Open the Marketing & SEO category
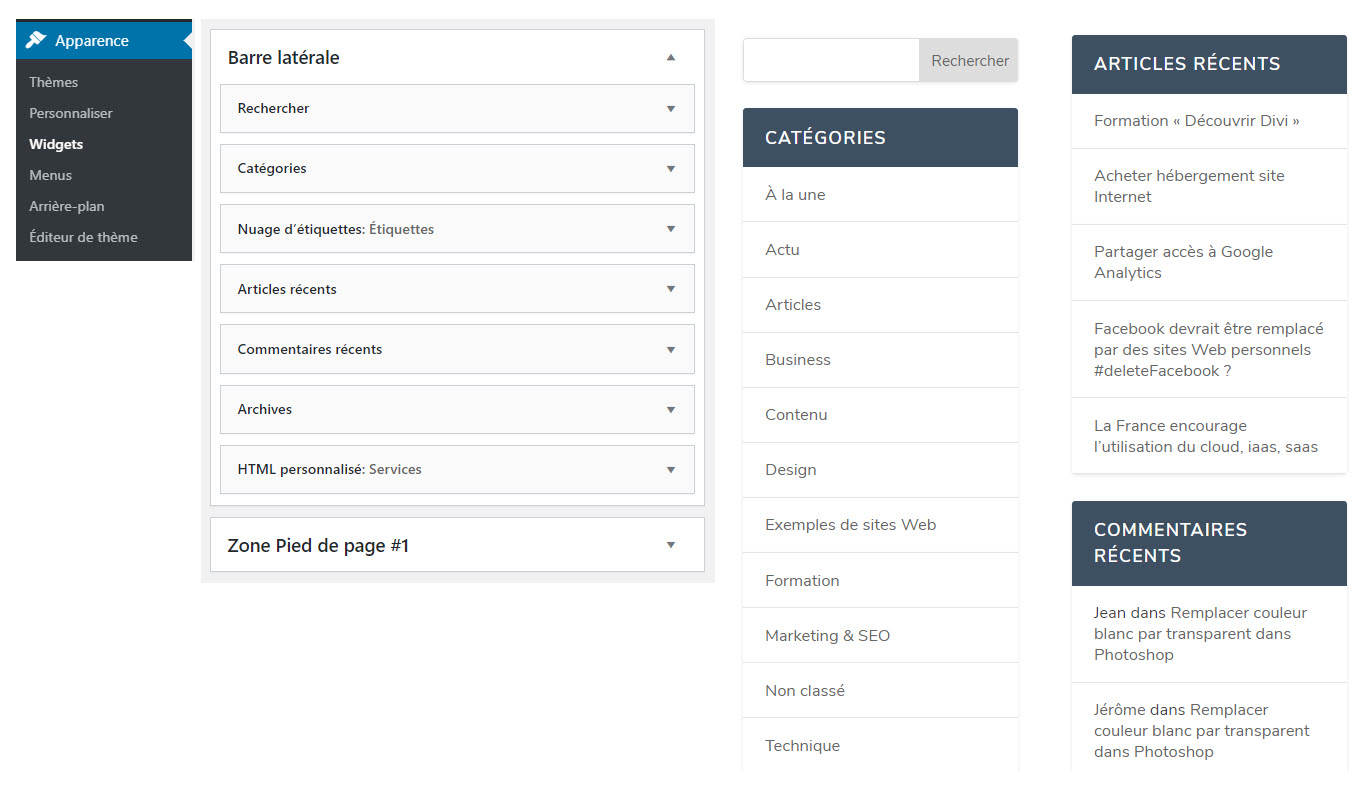 (827, 636)
